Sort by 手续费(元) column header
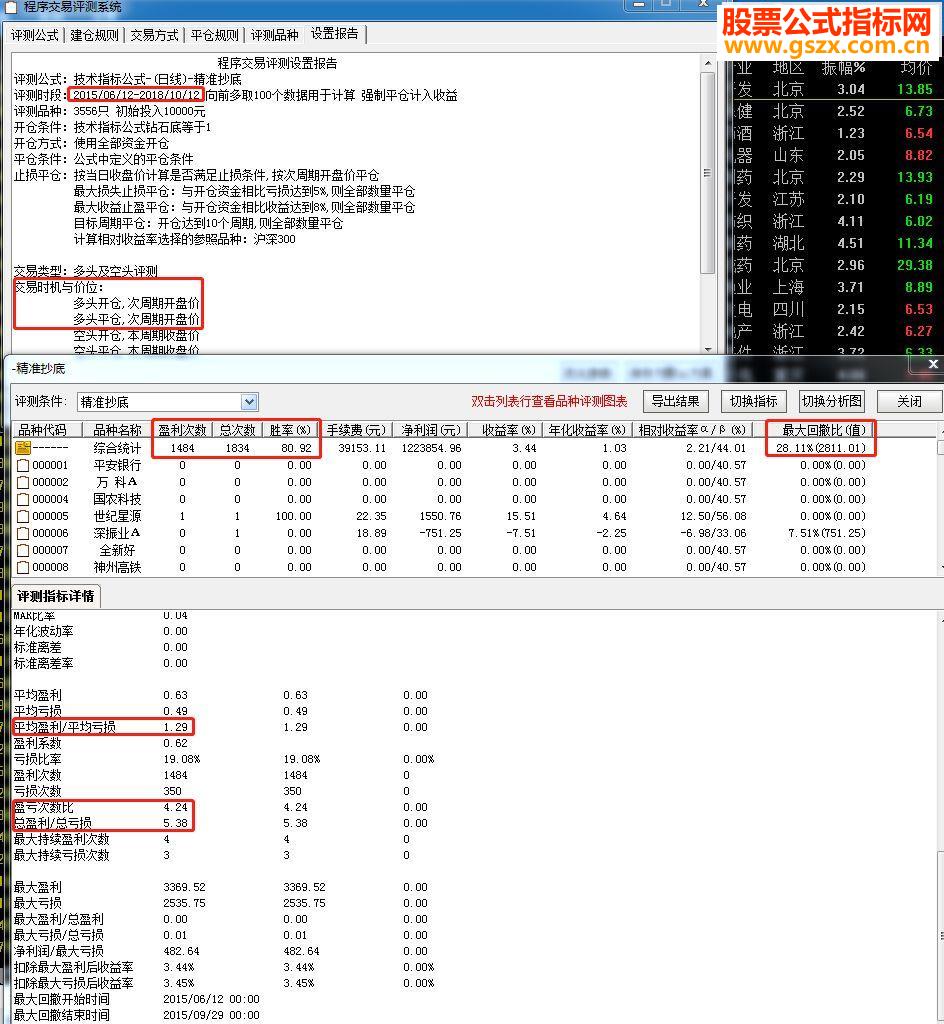 point(356,430)
